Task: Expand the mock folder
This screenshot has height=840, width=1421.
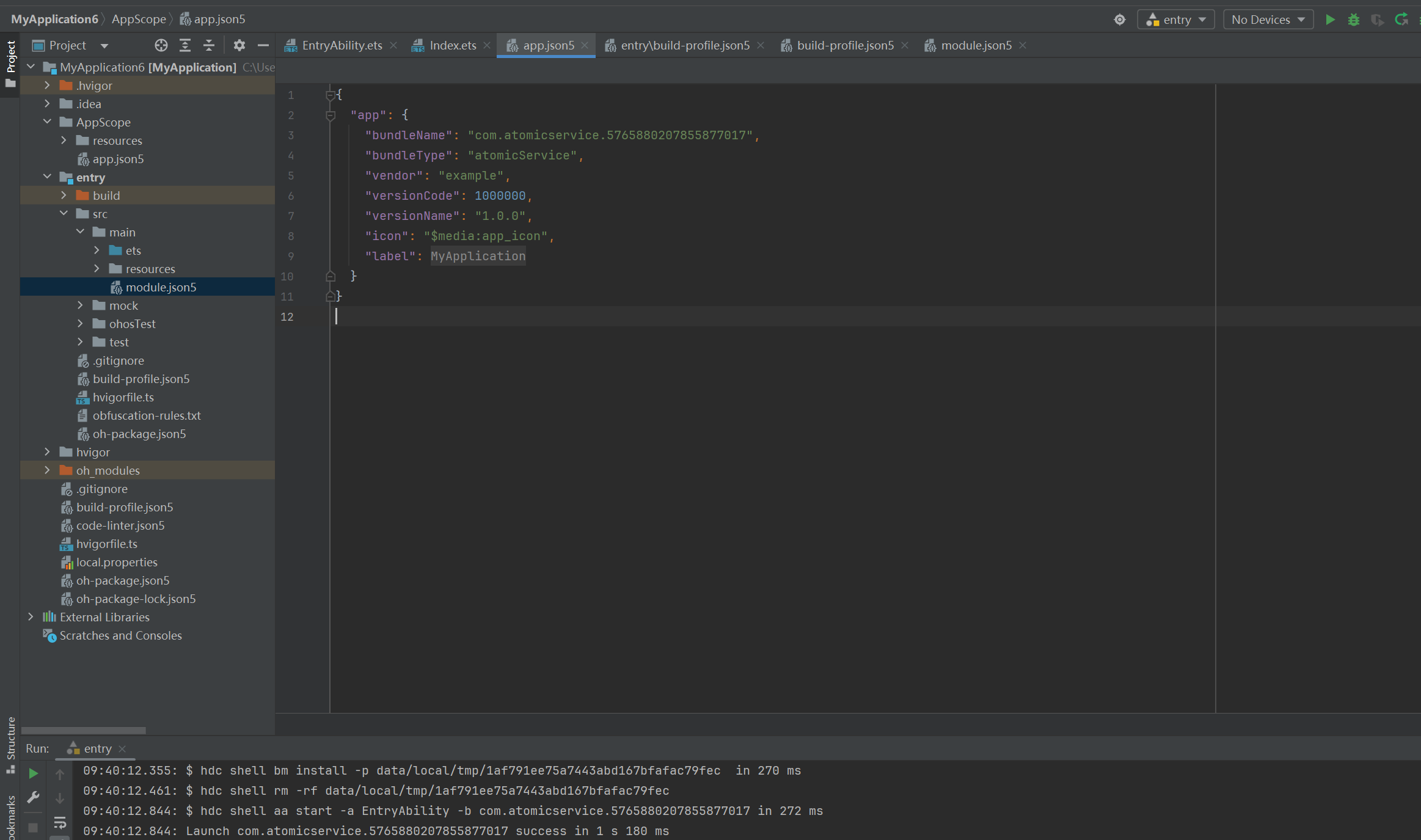Action: pyautogui.click(x=80, y=305)
